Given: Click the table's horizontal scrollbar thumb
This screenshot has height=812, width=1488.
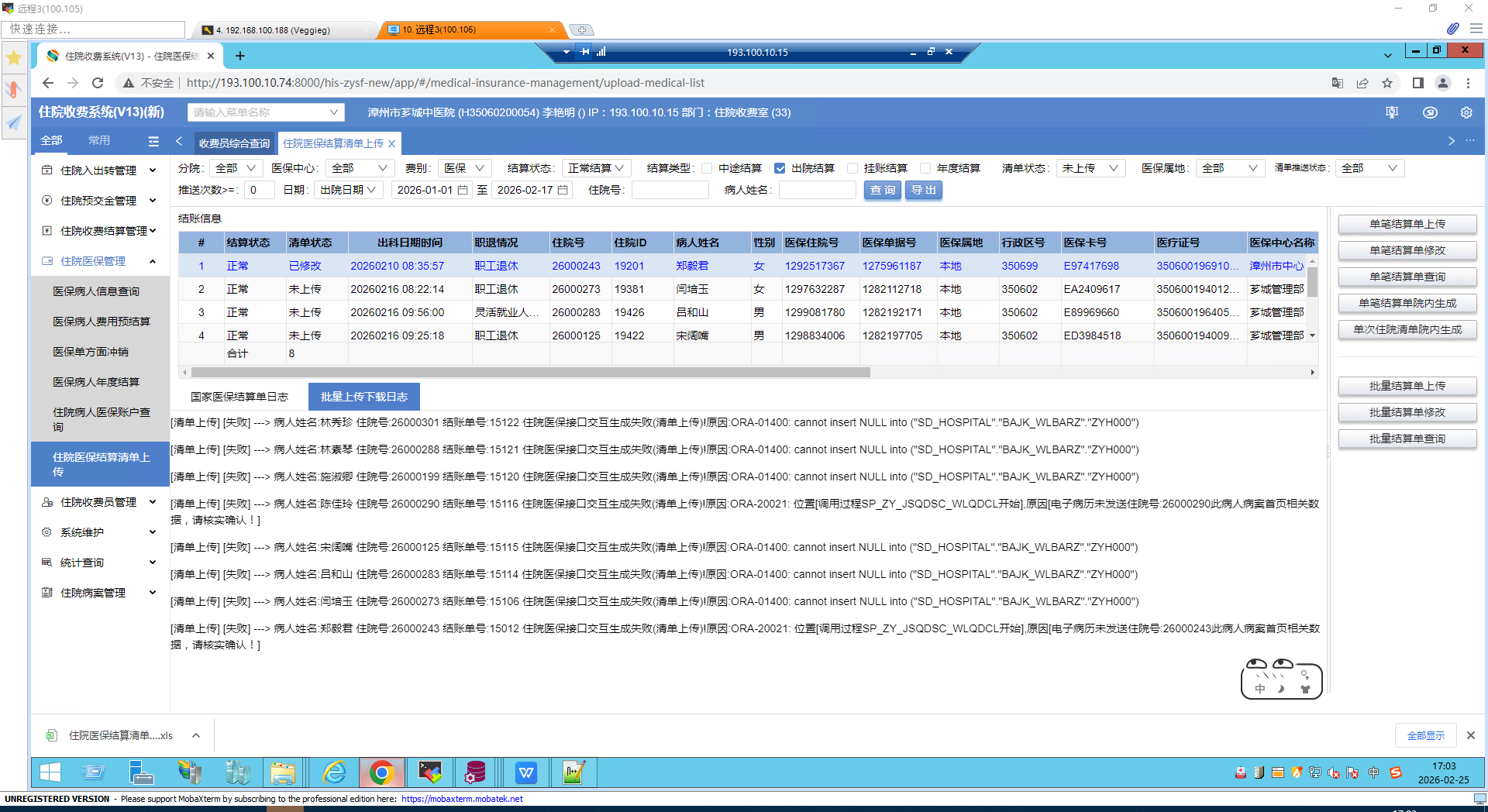Looking at the screenshot, I should [531, 373].
